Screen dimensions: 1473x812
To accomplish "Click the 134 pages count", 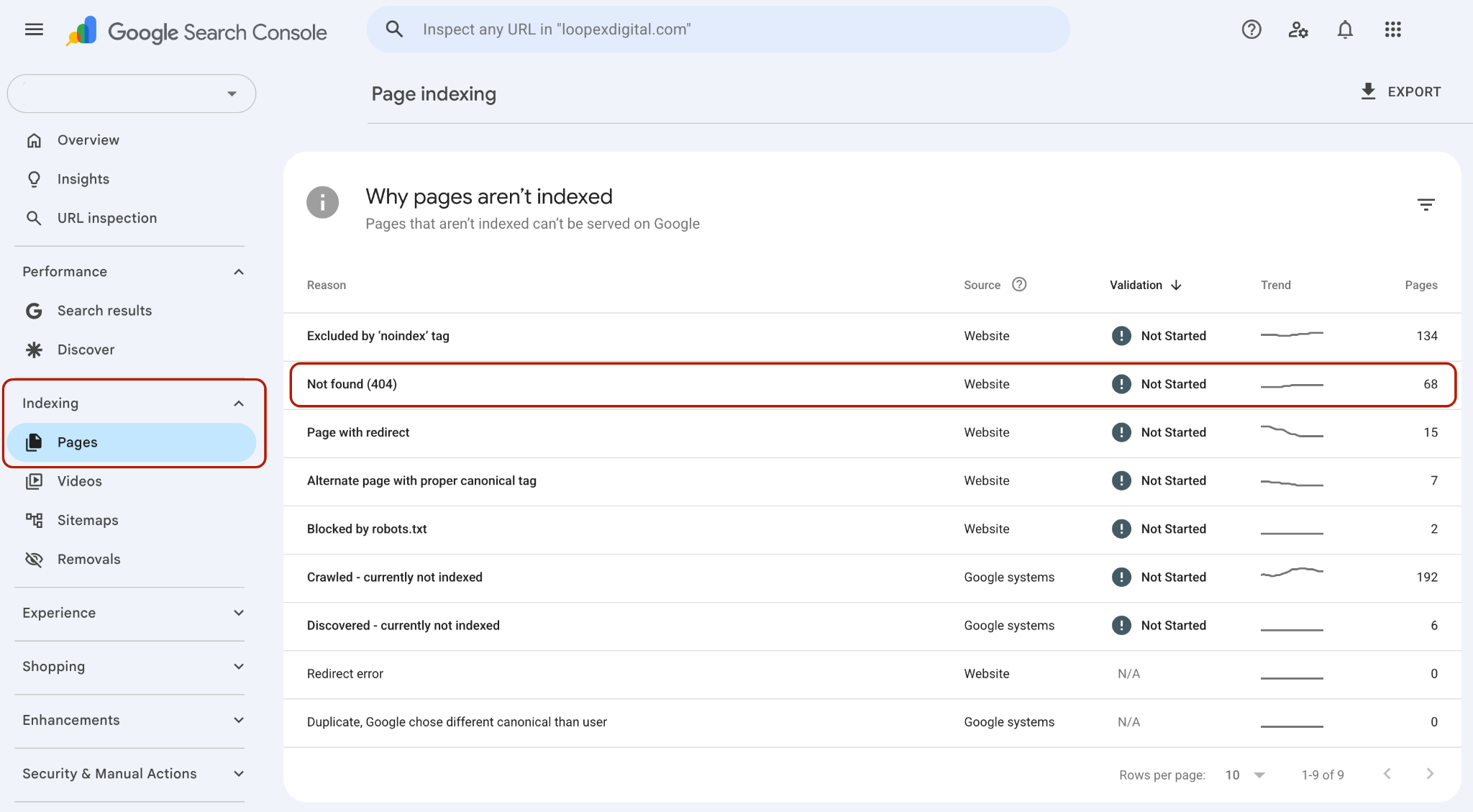I will tap(1427, 336).
